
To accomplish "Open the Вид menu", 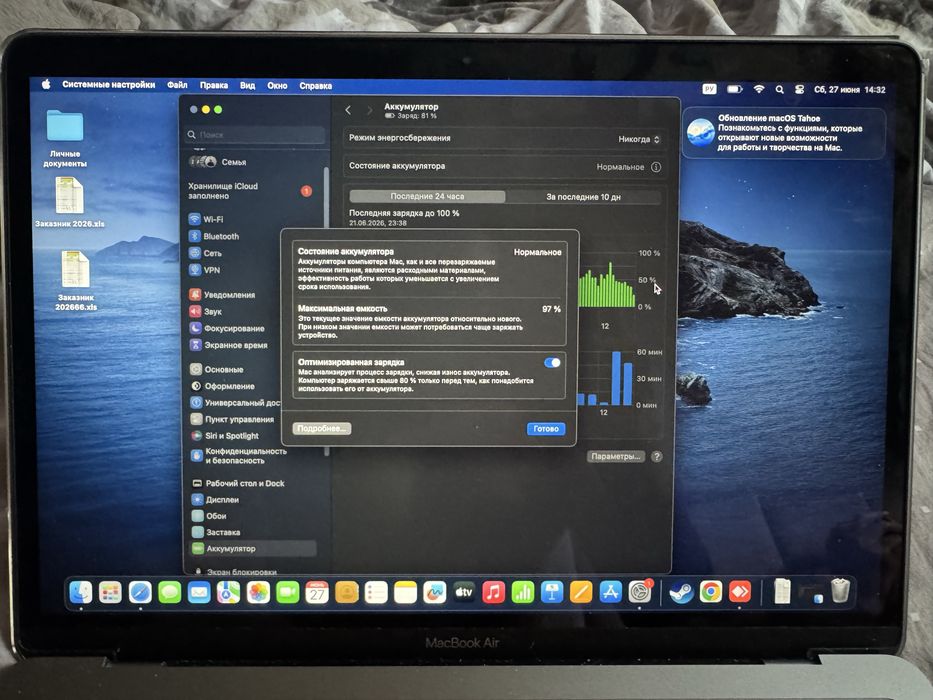I will (247, 86).
